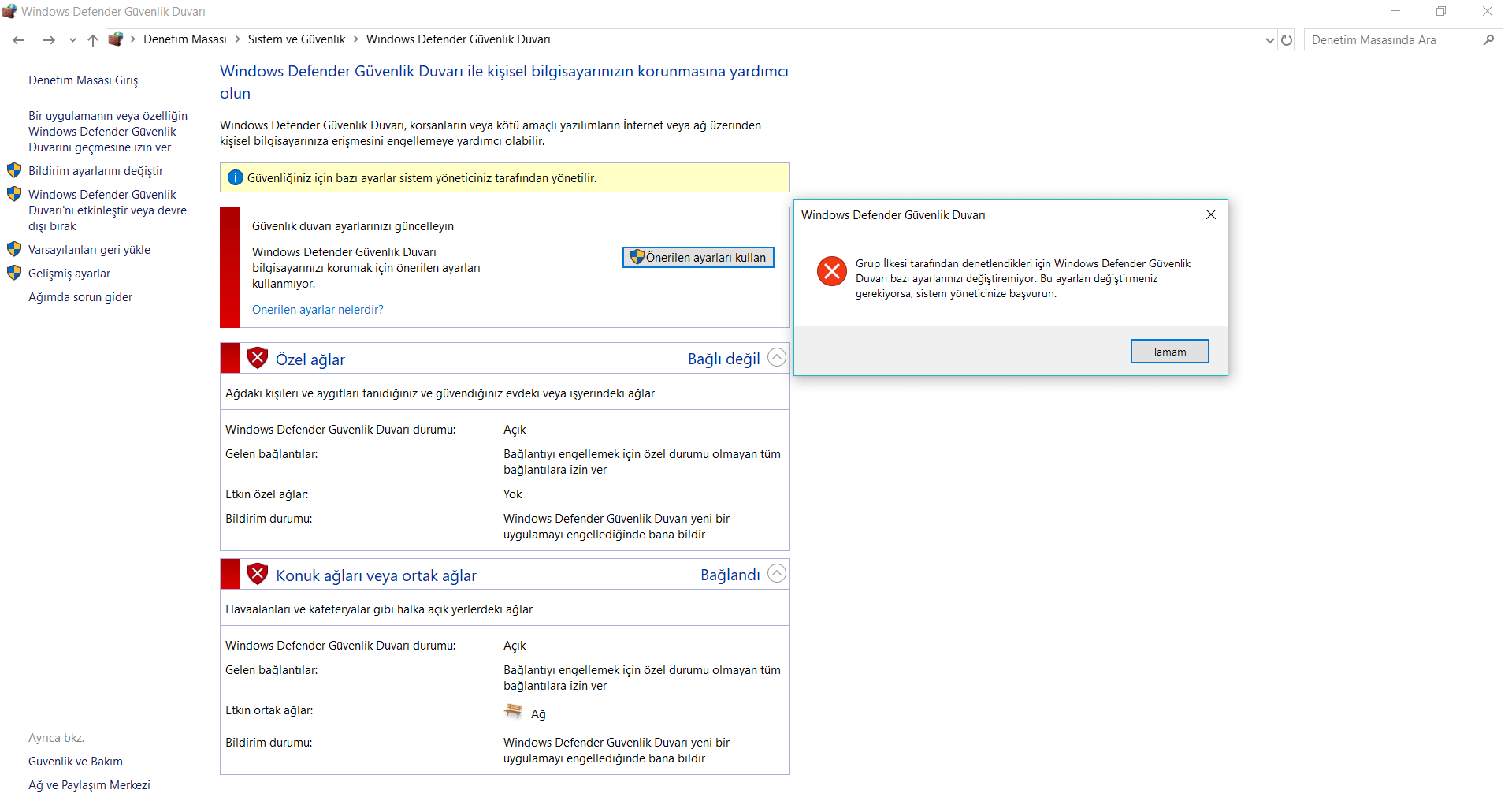Click the bench network icon beside Ağ
This screenshot has height=812, width=1512.
pos(513,711)
